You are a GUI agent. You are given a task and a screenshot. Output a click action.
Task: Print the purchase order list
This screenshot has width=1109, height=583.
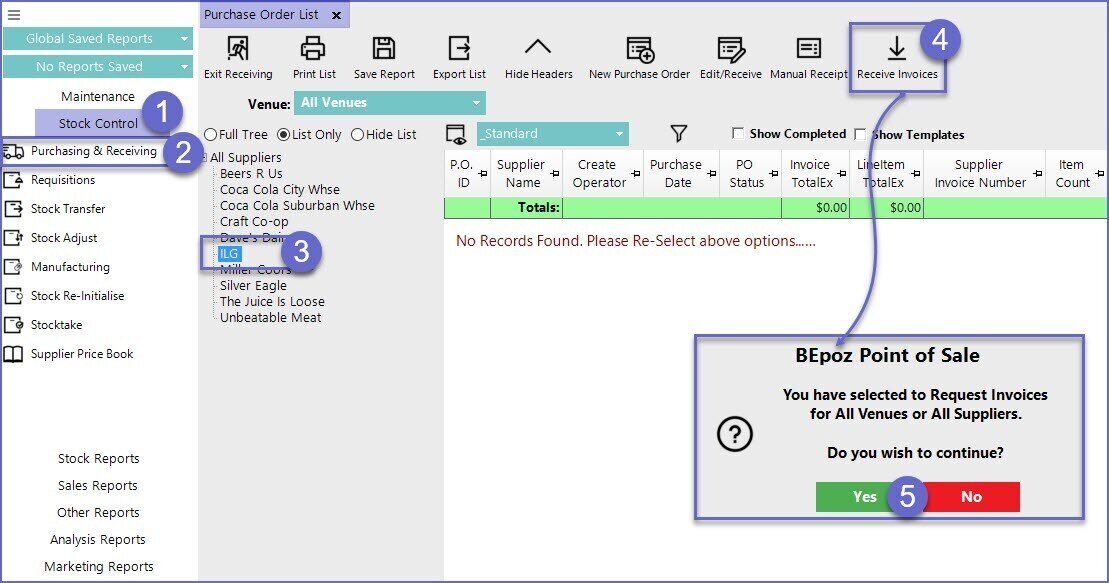click(x=314, y=50)
